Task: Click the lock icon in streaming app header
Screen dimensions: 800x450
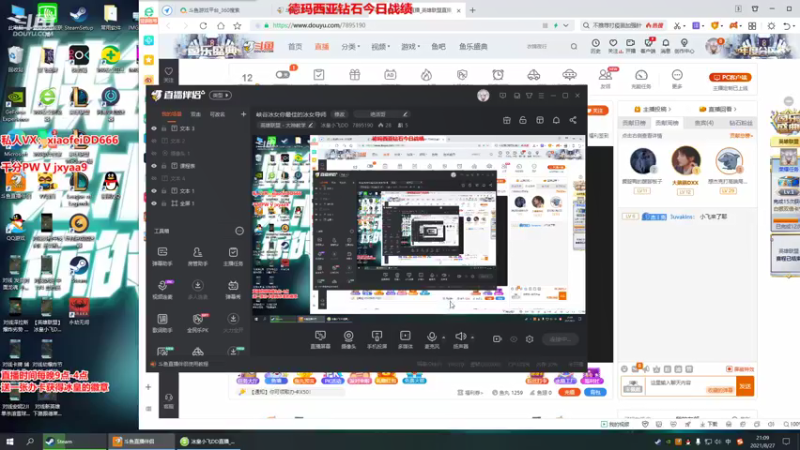Action: coord(523,120)
